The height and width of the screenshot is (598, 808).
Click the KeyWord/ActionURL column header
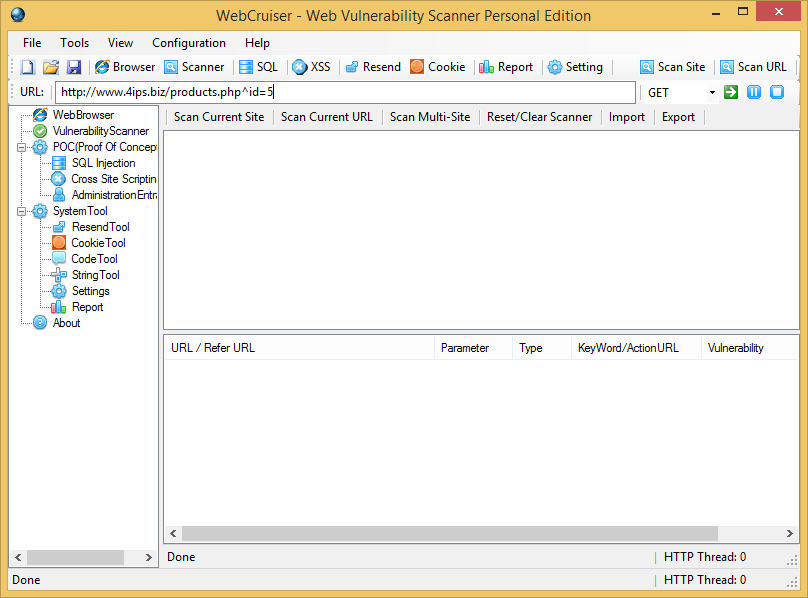pos(636,348)
